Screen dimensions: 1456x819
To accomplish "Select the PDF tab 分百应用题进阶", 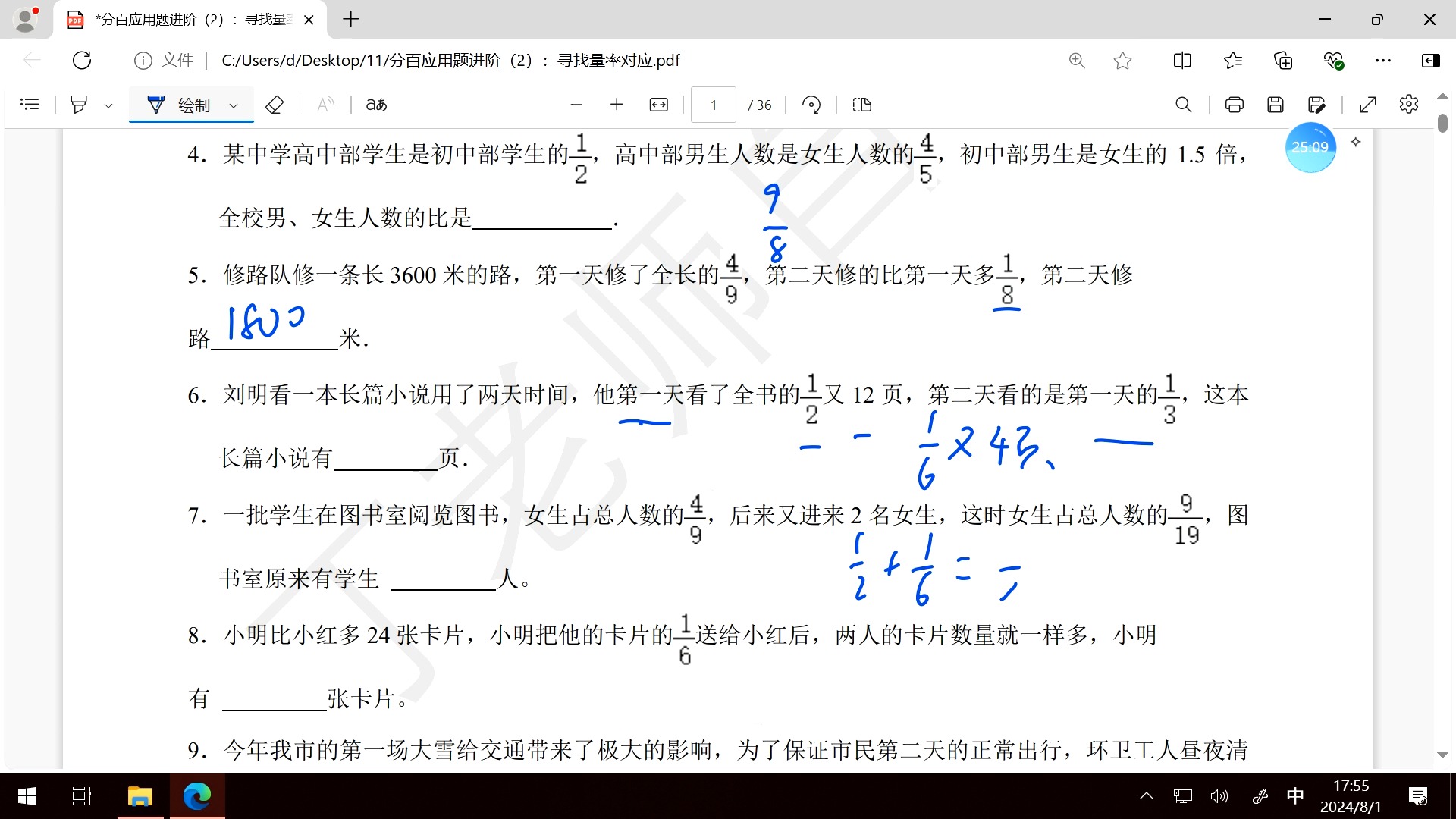I will pyautogui.click(x=190, y=20).
